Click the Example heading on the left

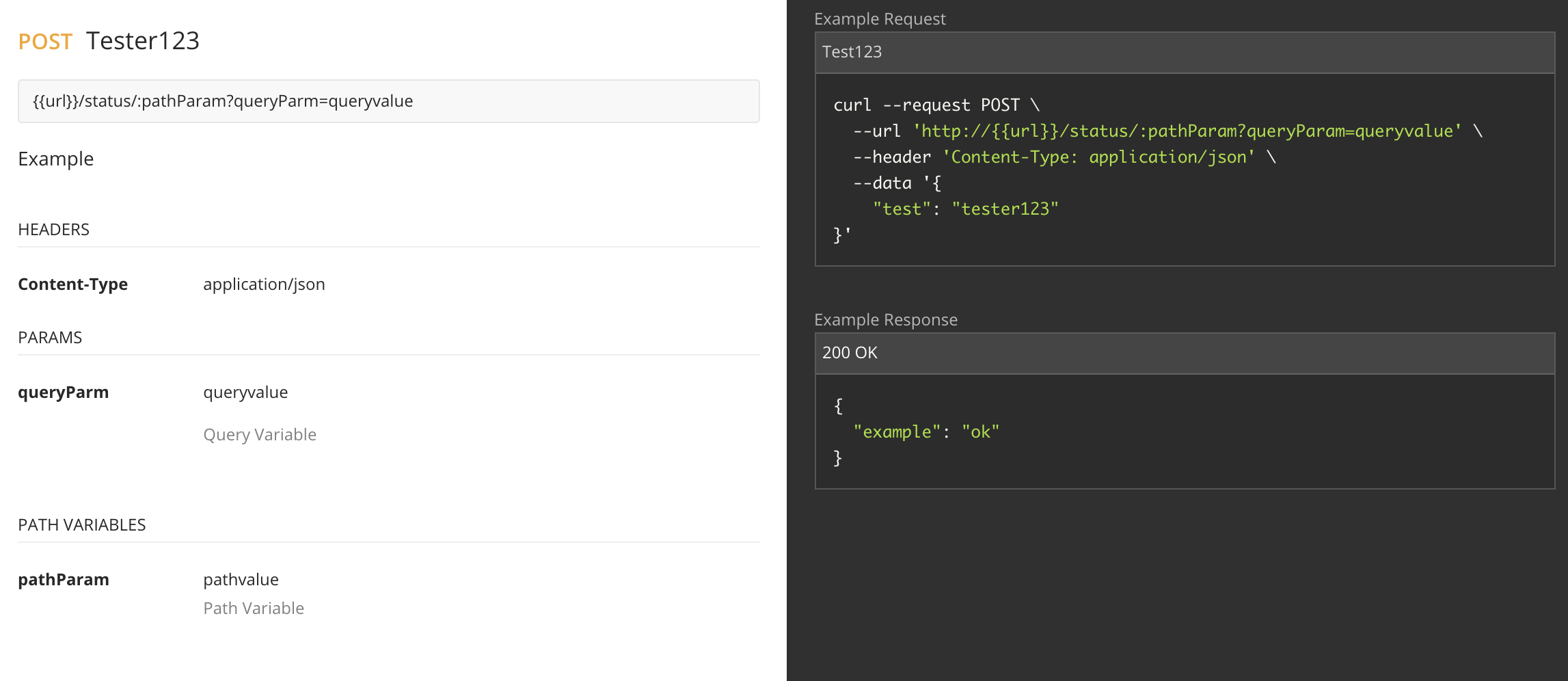[x=55, y=159]
